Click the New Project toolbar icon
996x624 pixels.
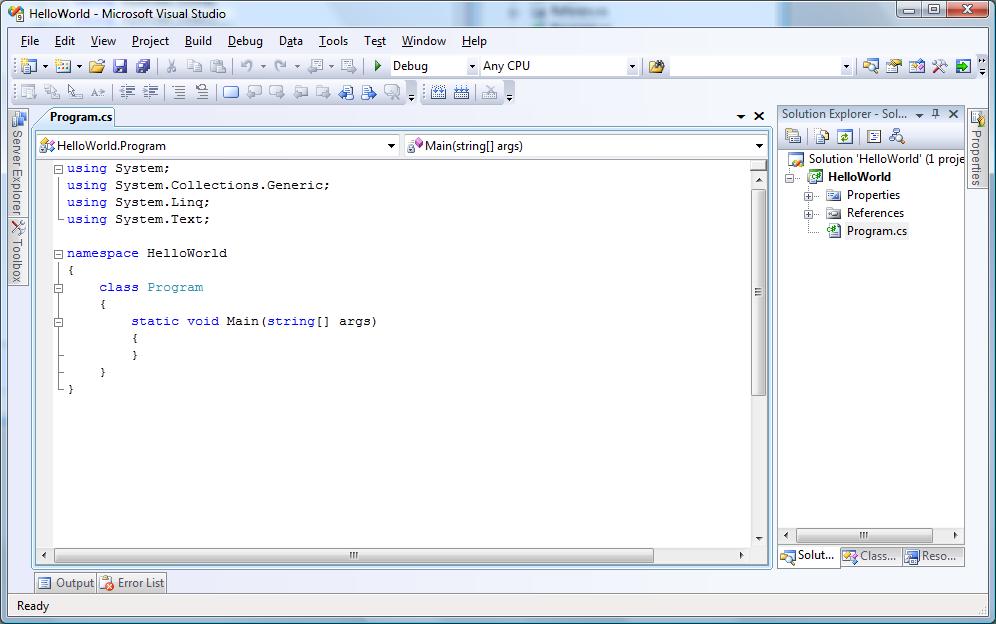tap(29, 66)
